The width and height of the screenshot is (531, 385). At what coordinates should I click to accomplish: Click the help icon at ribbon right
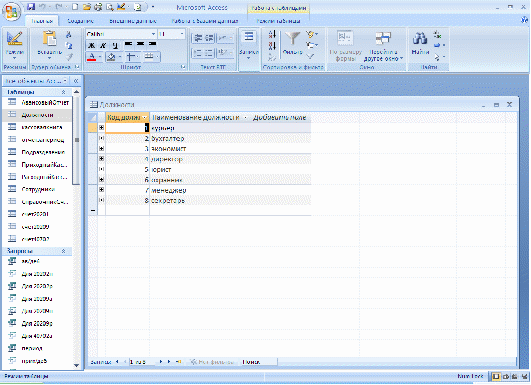click(x=525, y=21)
